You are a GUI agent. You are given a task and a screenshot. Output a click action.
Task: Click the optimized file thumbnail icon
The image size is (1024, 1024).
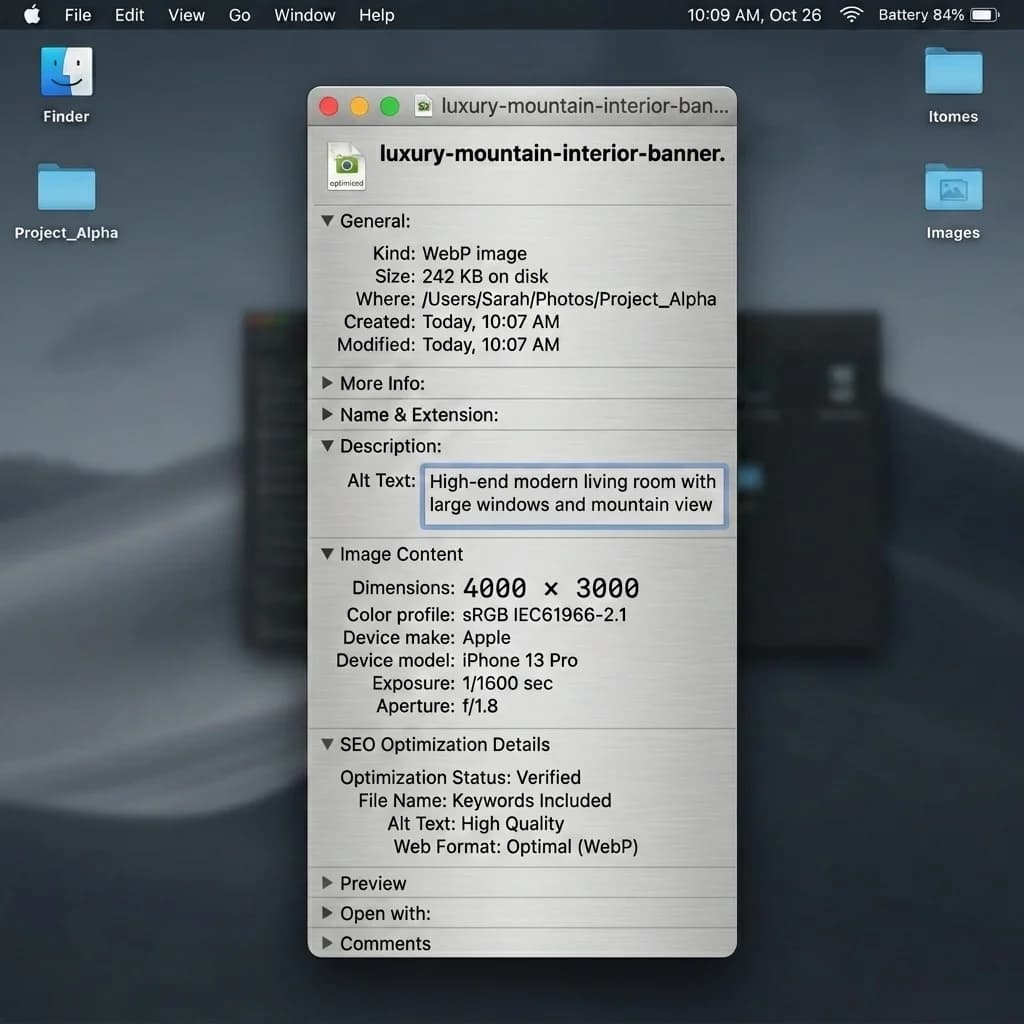(x=346, y=166)
